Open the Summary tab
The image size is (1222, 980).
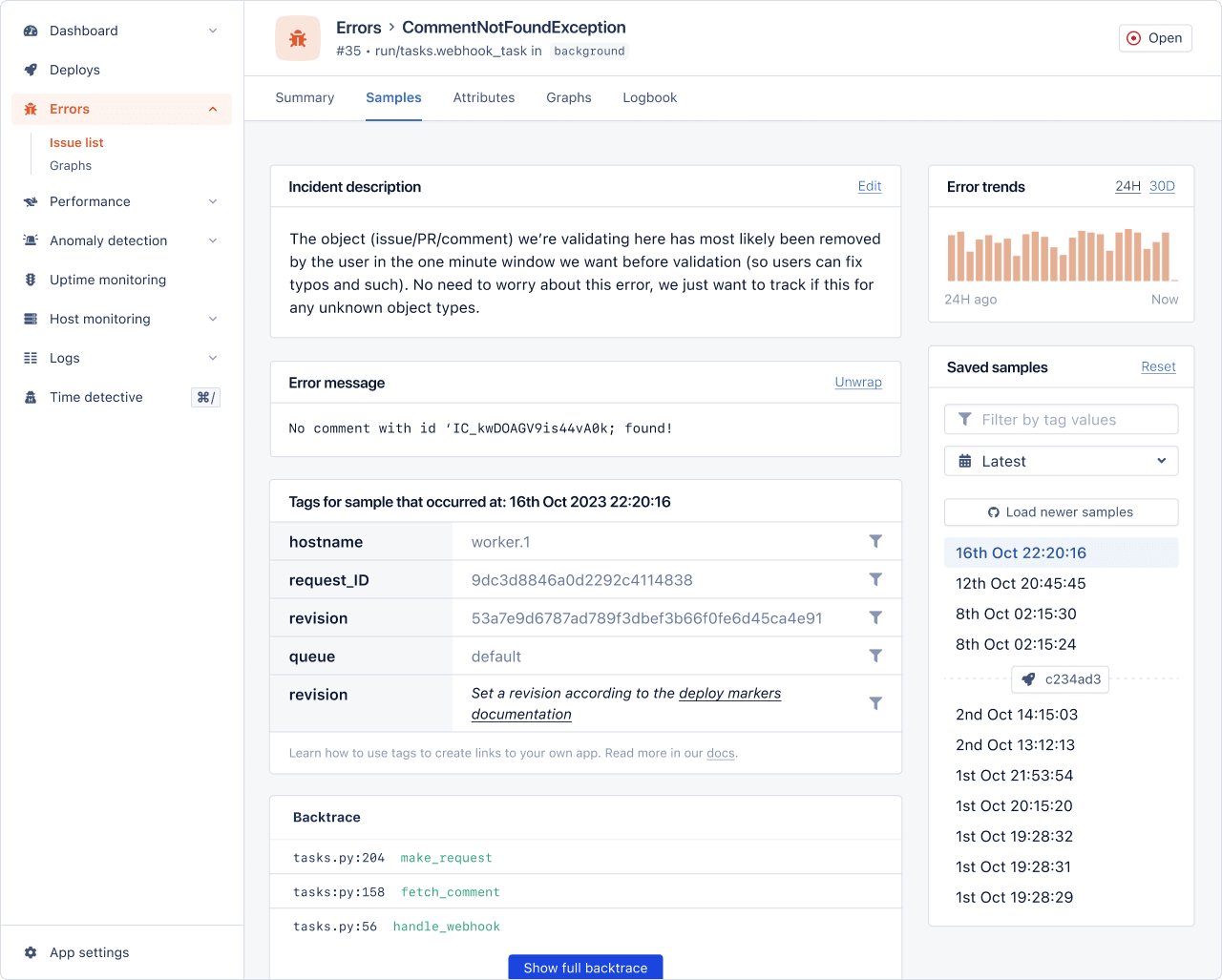tap(305, 97)
